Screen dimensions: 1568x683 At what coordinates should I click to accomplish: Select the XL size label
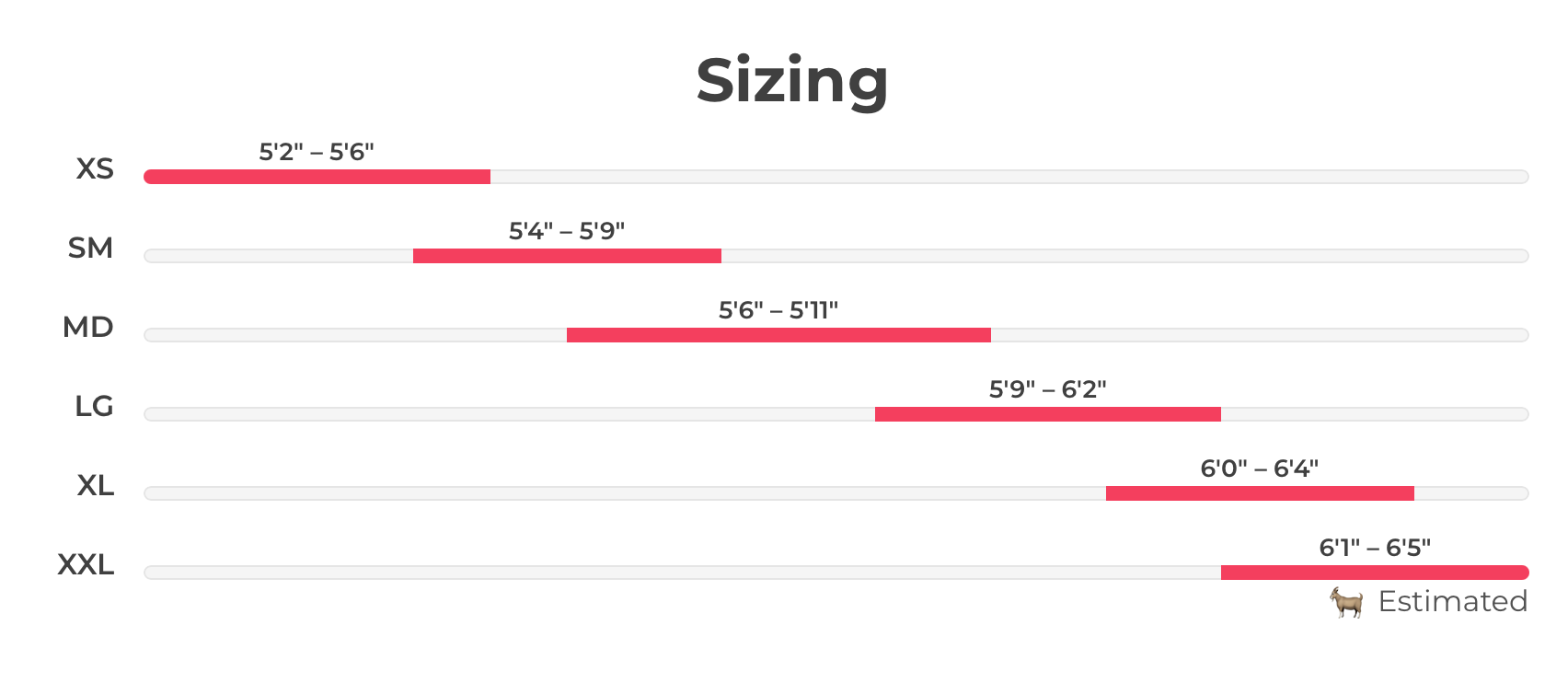tap(96, 486)
